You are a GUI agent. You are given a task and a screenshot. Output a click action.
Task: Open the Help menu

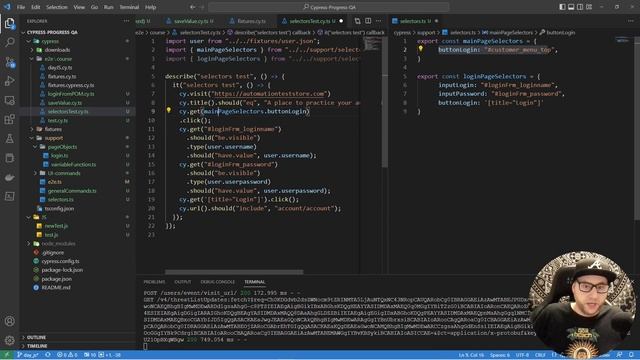point(151,7)
